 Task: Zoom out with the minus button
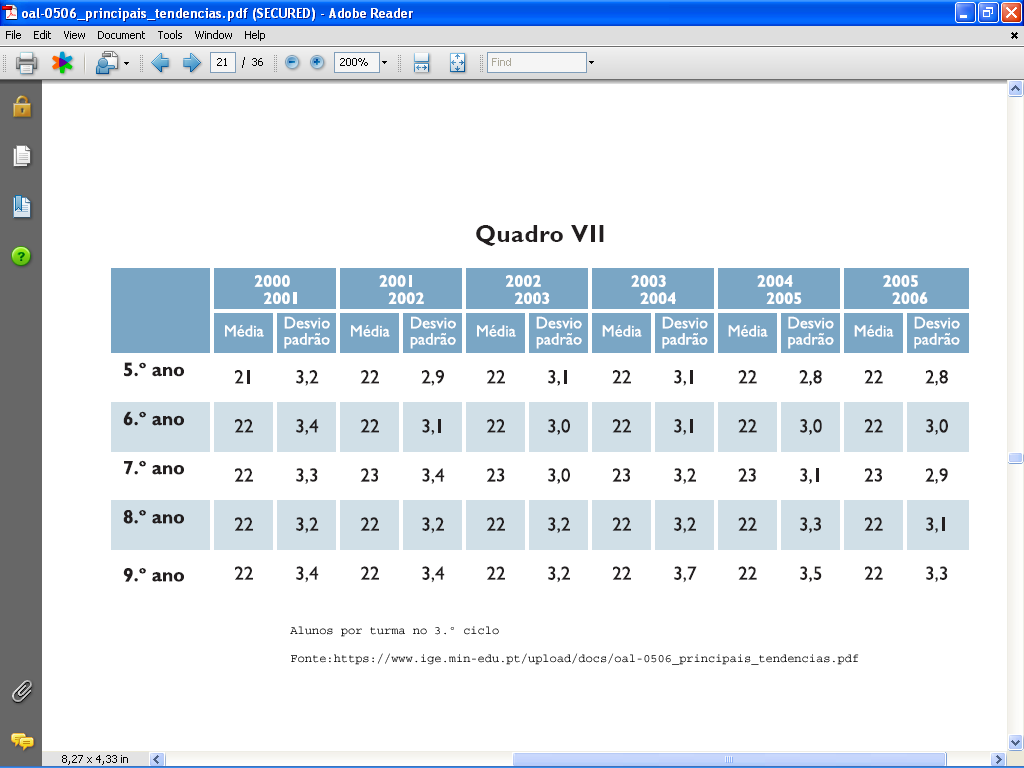click(293, 62)
